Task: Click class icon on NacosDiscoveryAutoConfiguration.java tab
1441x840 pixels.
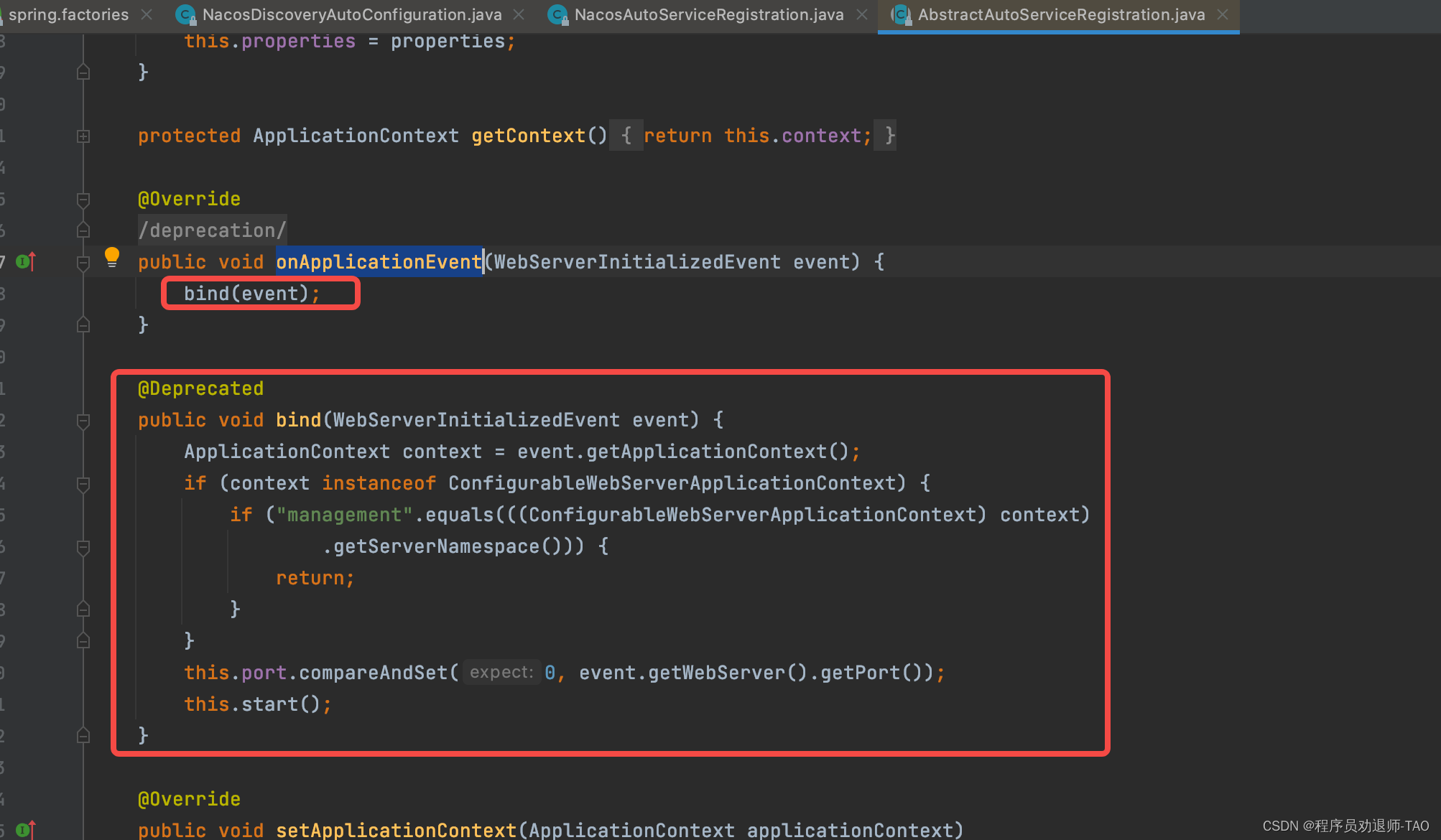Action: (x=185, y=14)
